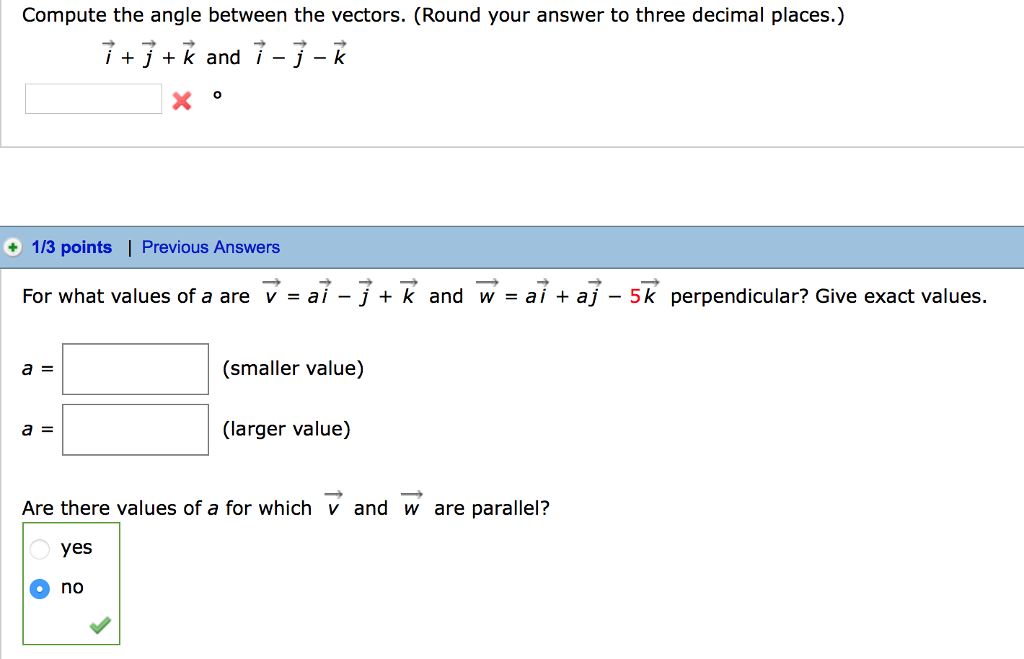Click the yes/no answer box outline
The height and width of the screenshot is (659, 1024).
coord(70,583)
